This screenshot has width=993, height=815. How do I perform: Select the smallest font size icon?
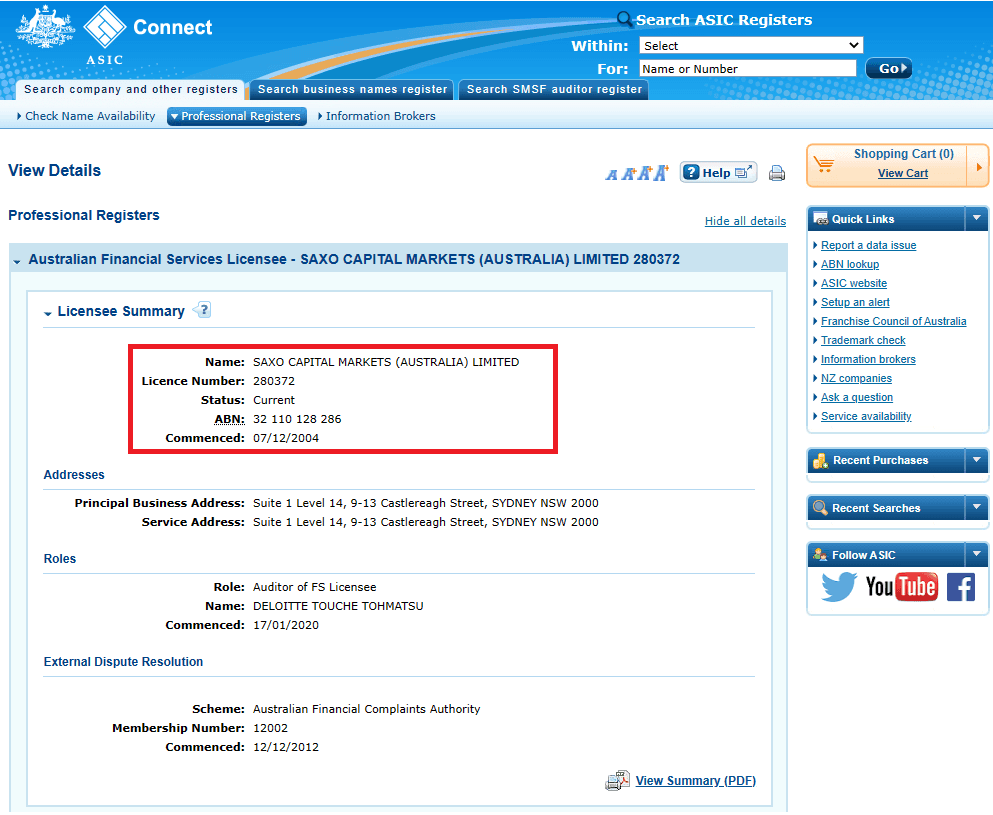(611, 174)
